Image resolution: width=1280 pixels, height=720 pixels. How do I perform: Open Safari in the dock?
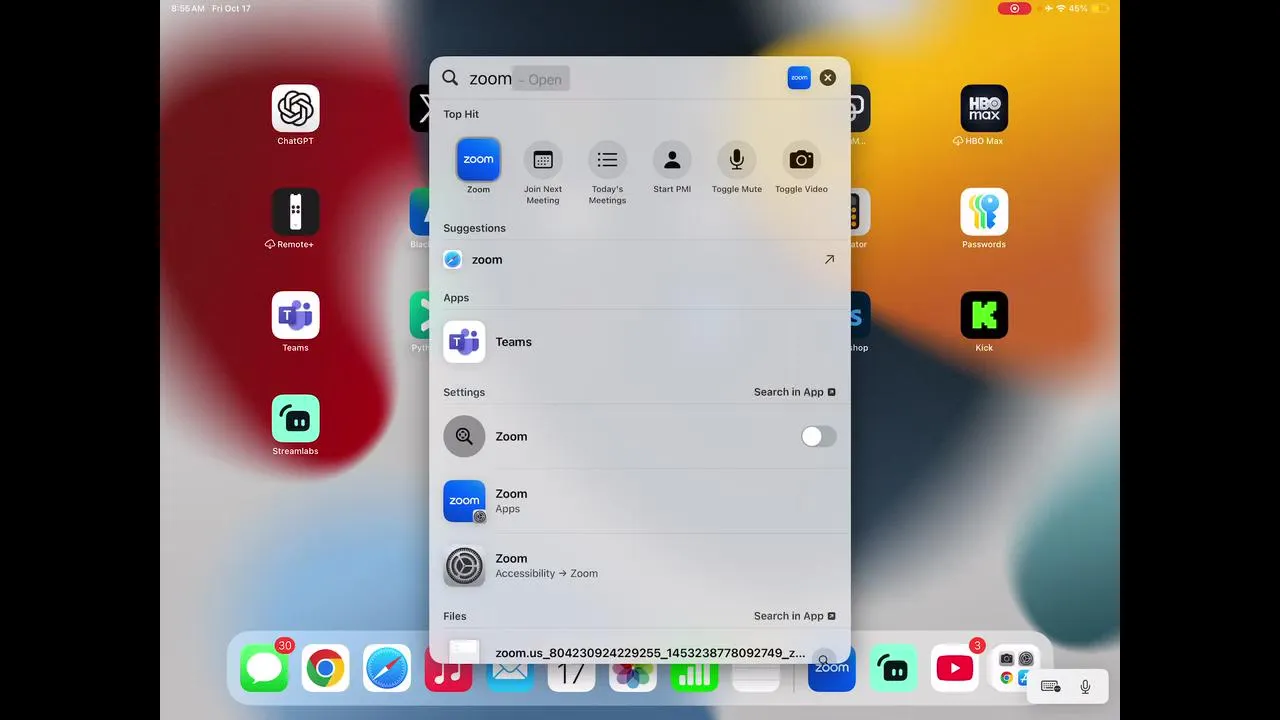point(387,668)
